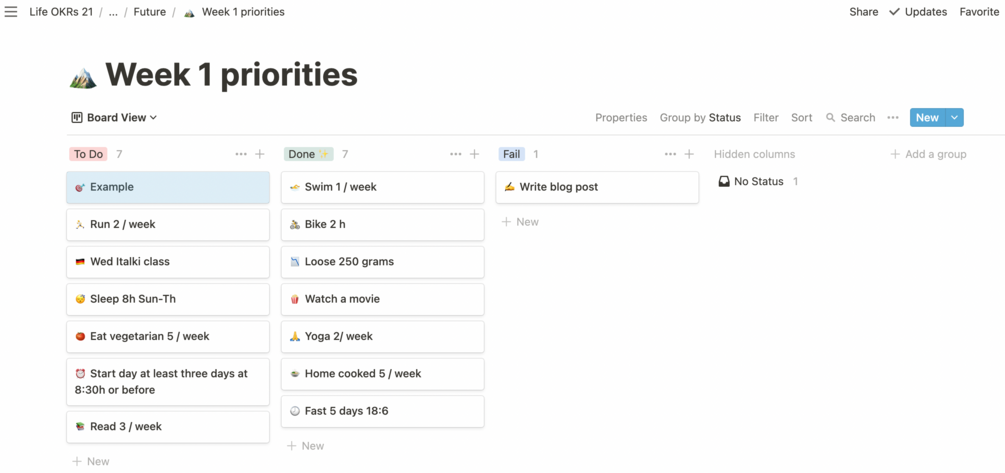The width and height of the screenshot is (1005, 473).
Task: Open the New button dropdown arrow
Action: 954,118
